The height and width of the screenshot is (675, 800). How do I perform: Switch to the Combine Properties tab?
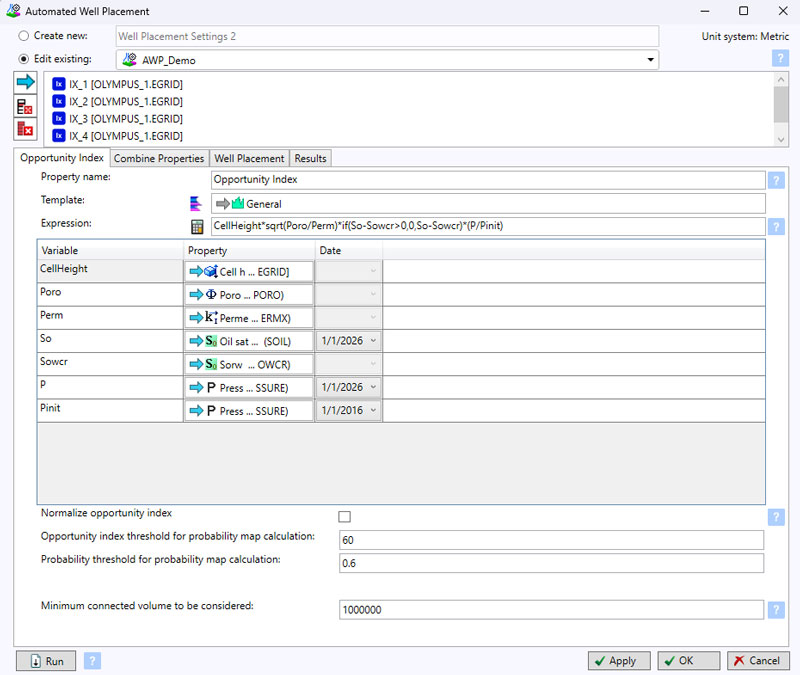159,158
